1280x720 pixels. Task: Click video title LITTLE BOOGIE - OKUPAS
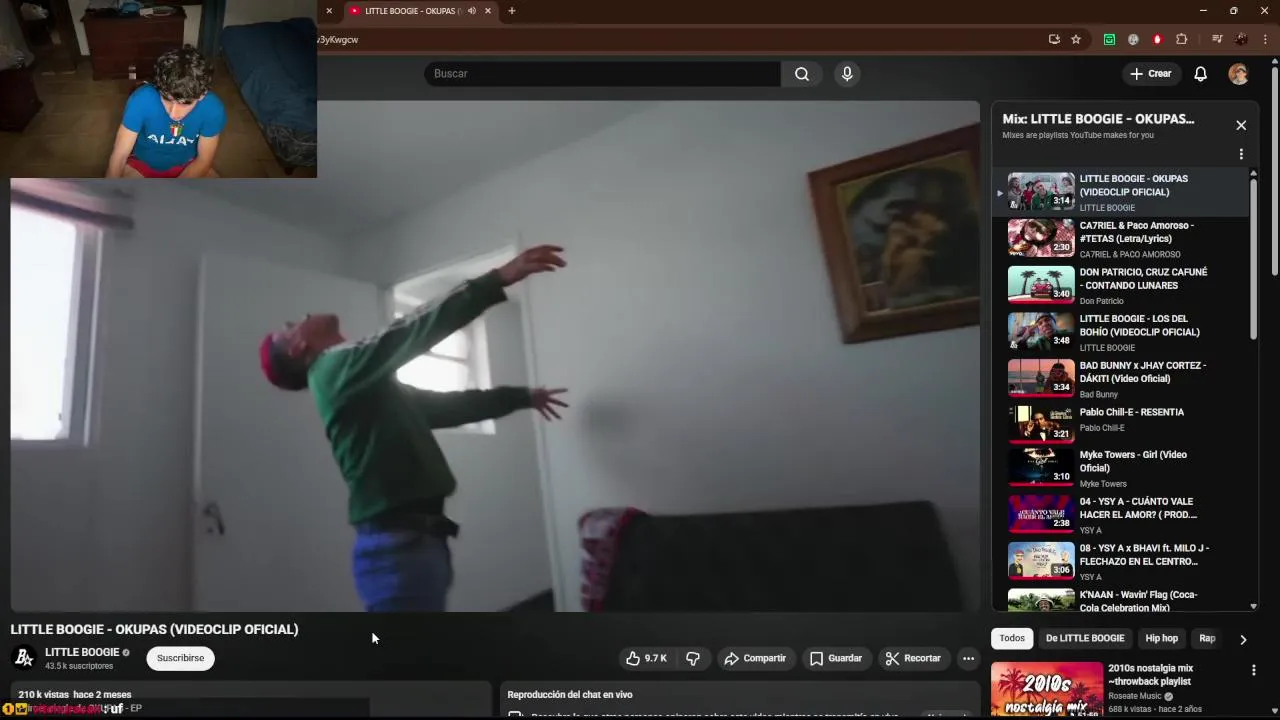[x=154, y=629]
